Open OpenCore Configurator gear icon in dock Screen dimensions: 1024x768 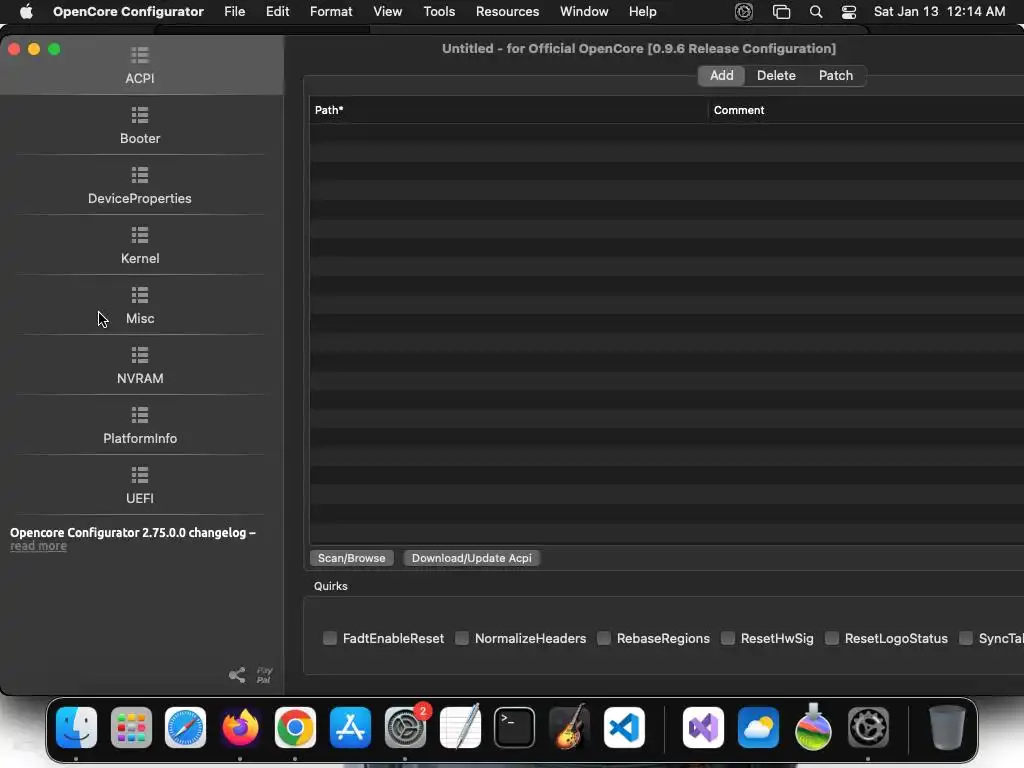click(x=868, y=727)
